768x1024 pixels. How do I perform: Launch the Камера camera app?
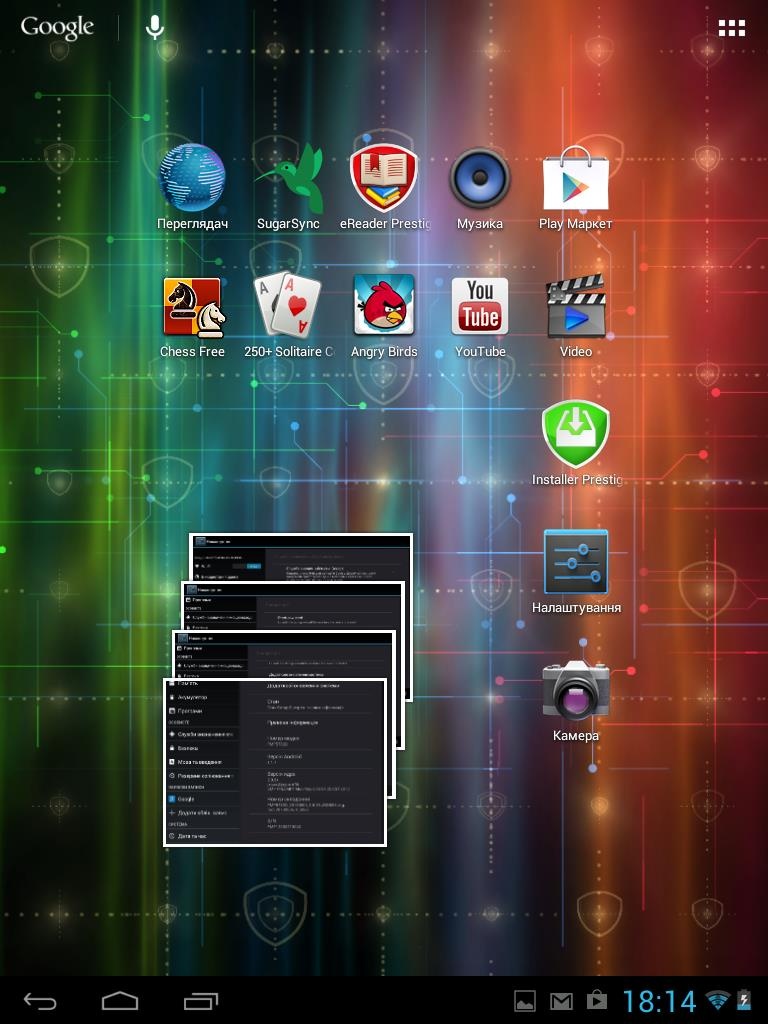click(x=576, y=692)
